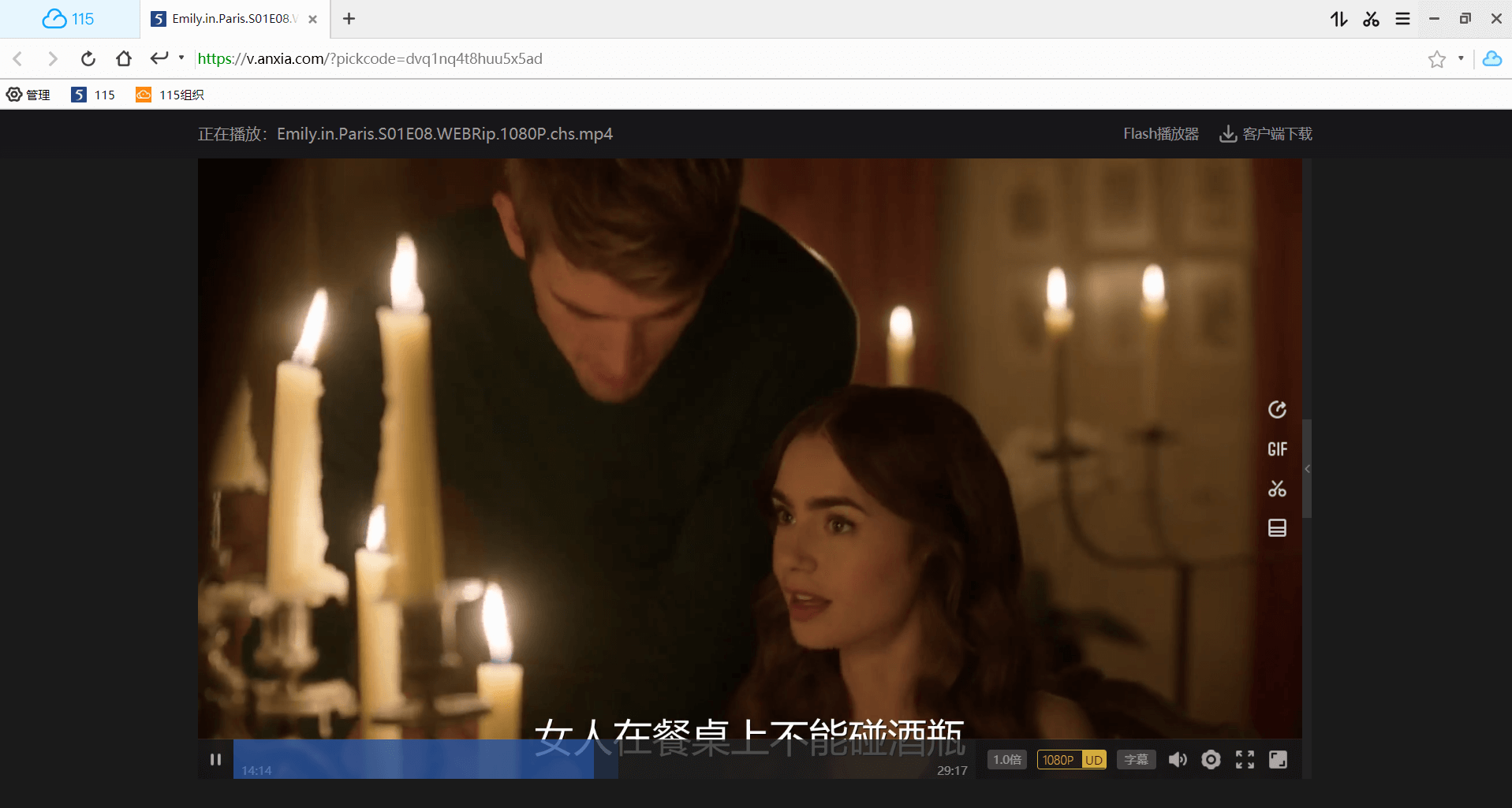Click the file name Emily.in.Paris.S01E08.WEBRip.1080P.chs.mp4
This screenshot has height=808, width=1512.
coord(445,134)
